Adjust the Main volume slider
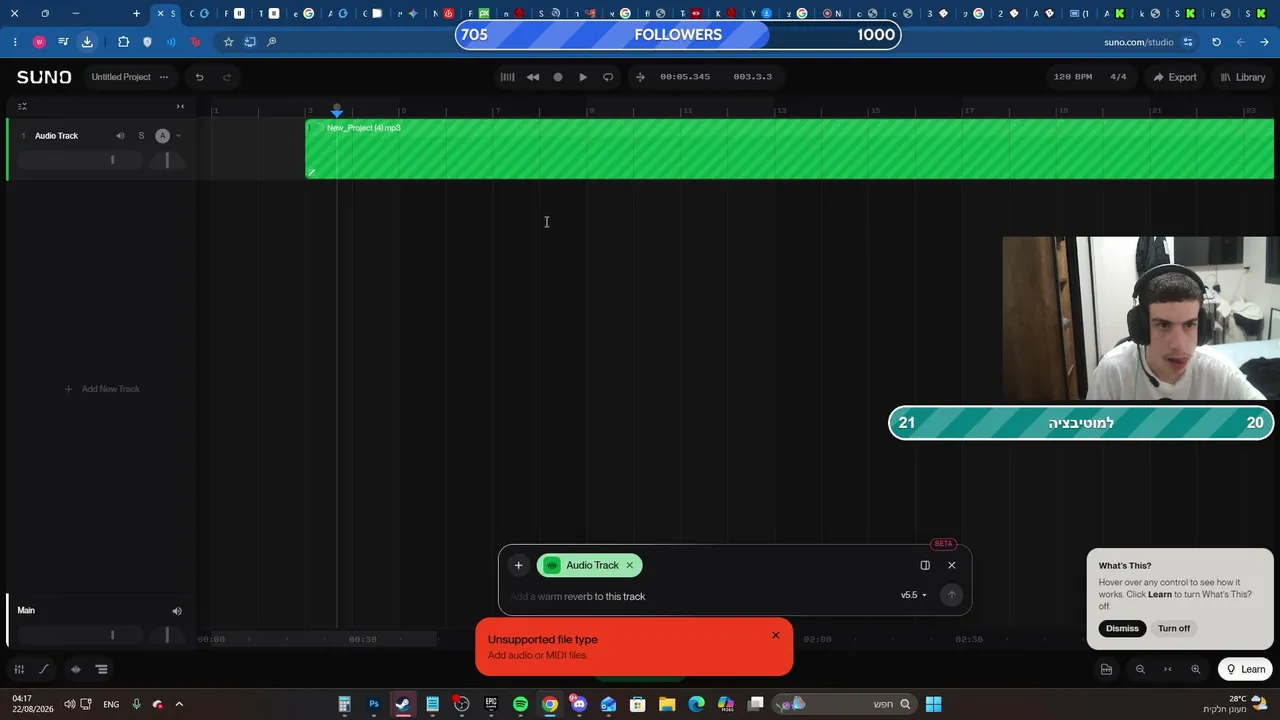Viewport: 1280px width, 720px height. (79, 635)
